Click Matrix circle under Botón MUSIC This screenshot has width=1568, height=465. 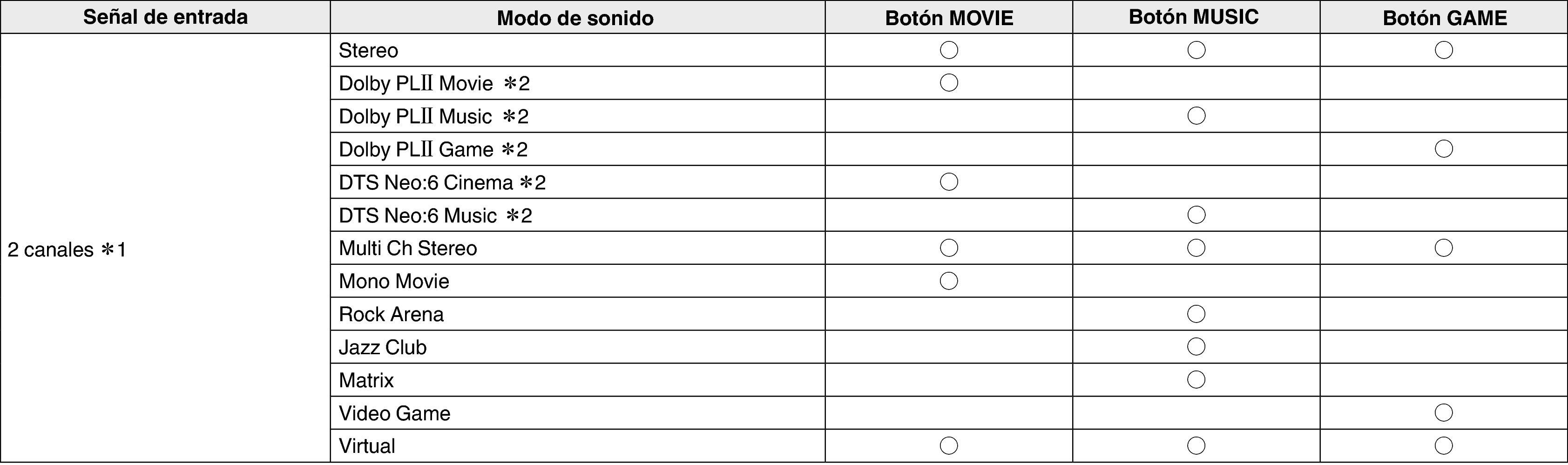point(1196,380)
